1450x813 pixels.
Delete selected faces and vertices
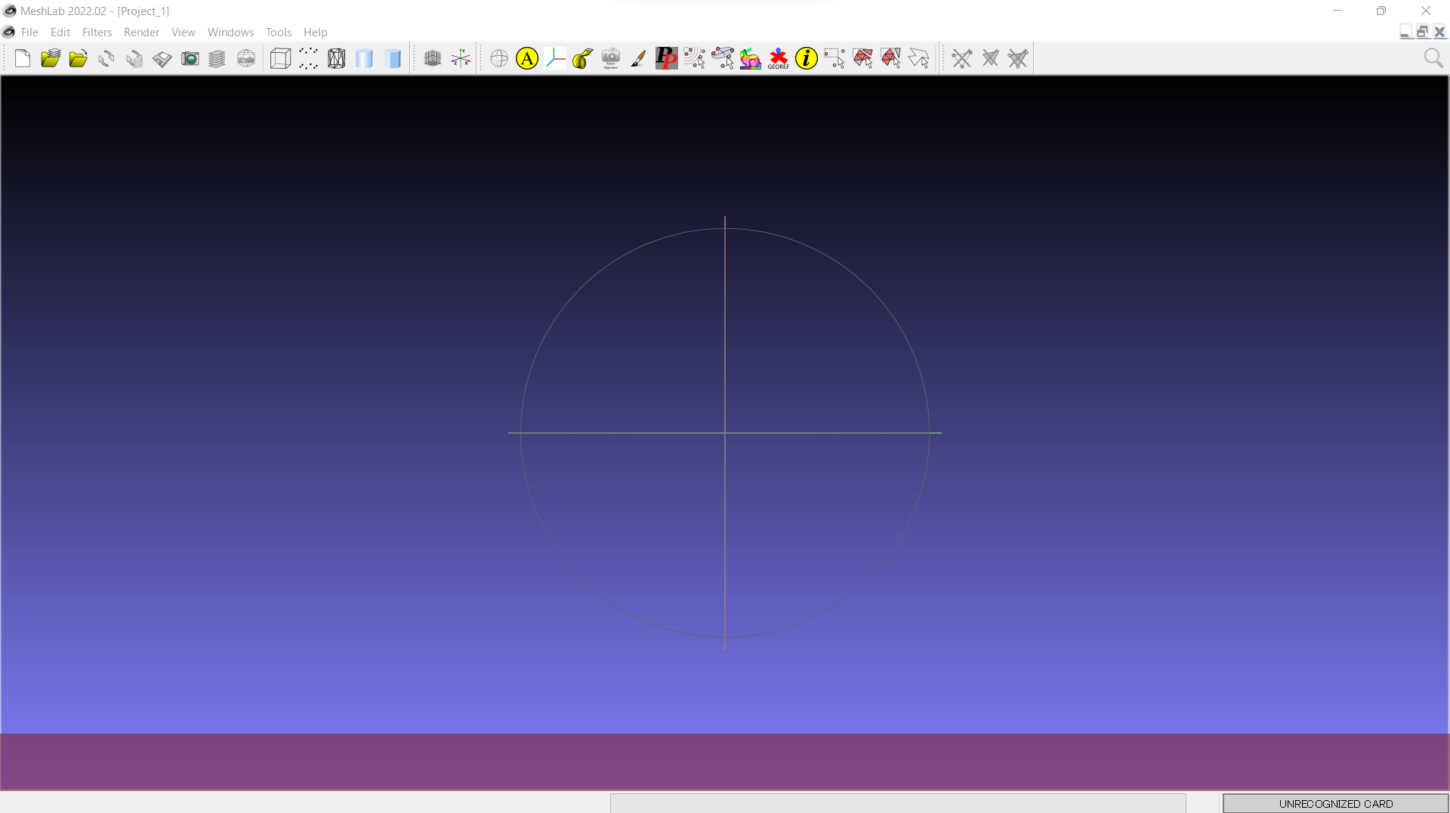(1018, 59)
